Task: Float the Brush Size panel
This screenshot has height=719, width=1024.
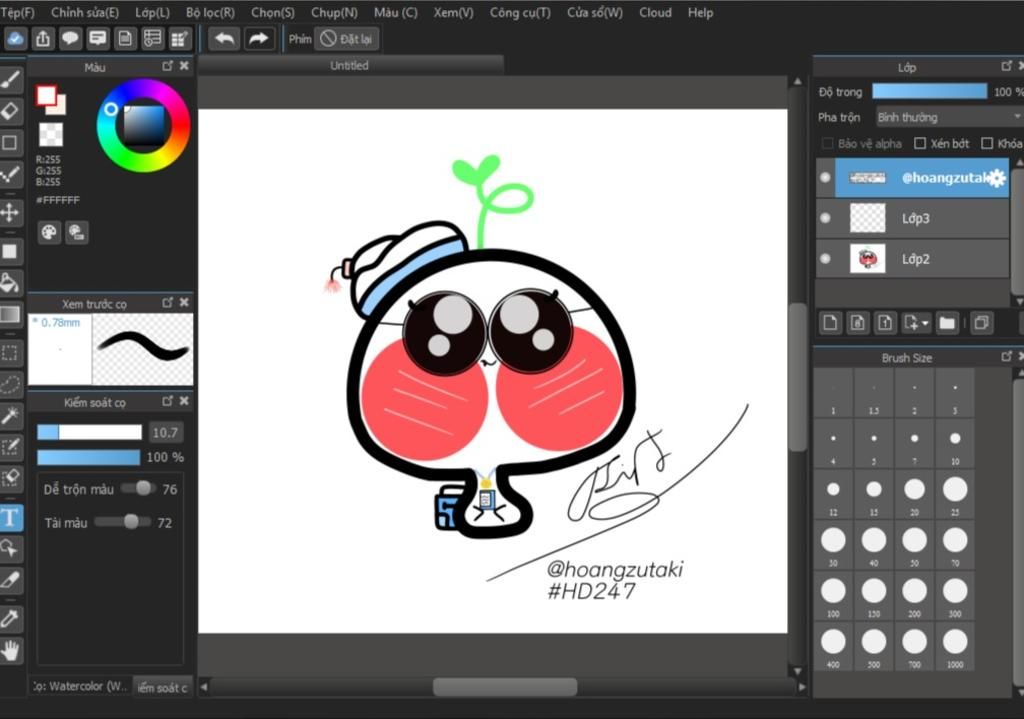Action: 1006,357
